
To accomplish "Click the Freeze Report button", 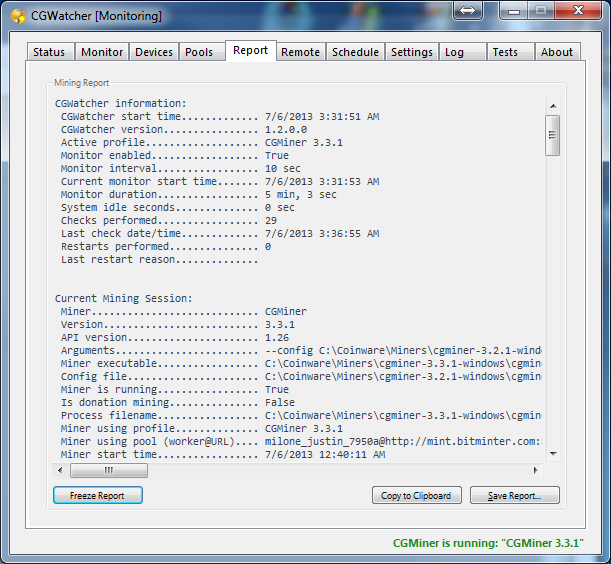I will [x=97, y=495].
